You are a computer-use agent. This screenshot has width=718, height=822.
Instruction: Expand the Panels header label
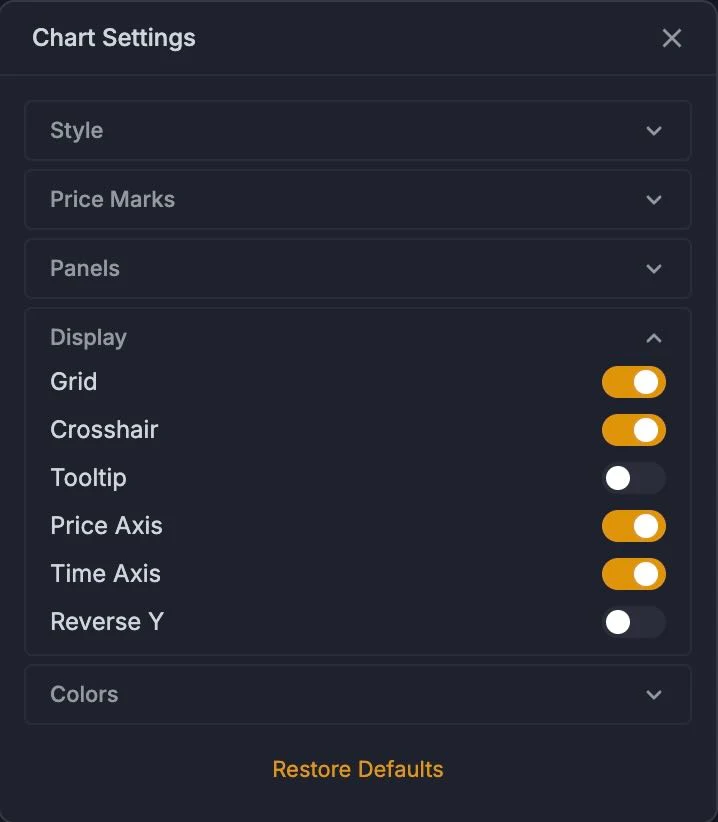(x=85, y=268)
